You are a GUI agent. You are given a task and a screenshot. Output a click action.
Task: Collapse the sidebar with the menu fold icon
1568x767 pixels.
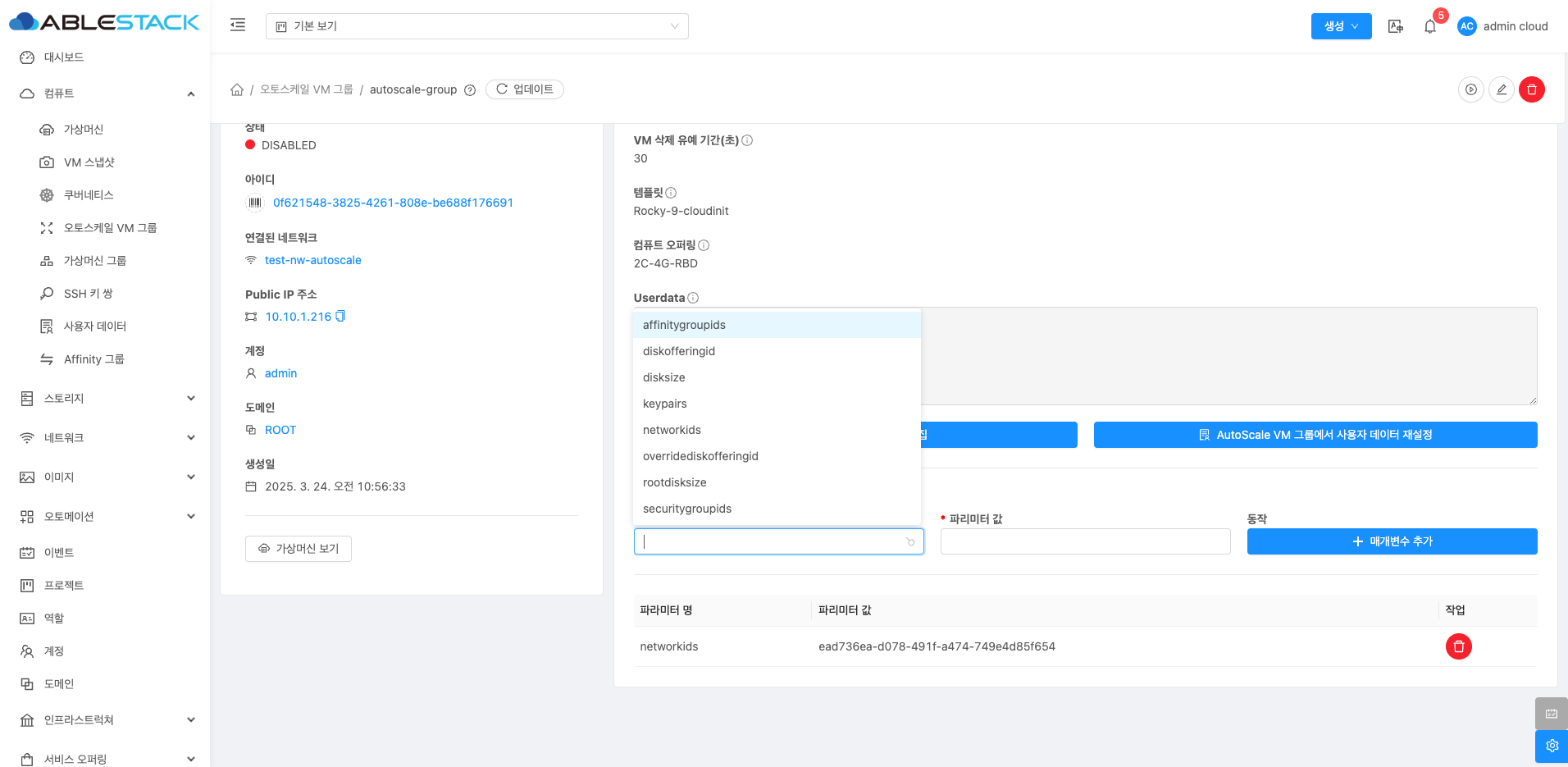click(x=238, y=25)
